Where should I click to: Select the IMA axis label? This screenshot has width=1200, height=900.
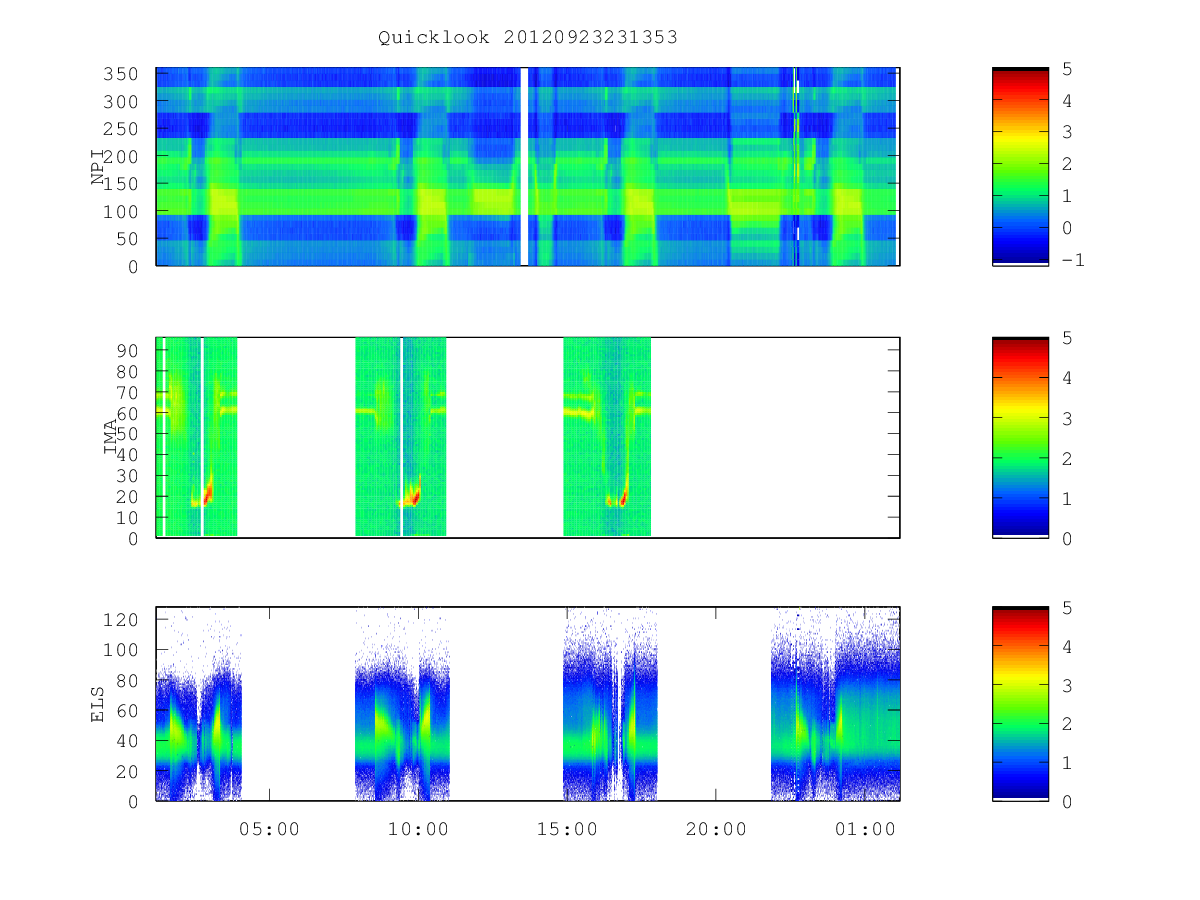point(110,438)
